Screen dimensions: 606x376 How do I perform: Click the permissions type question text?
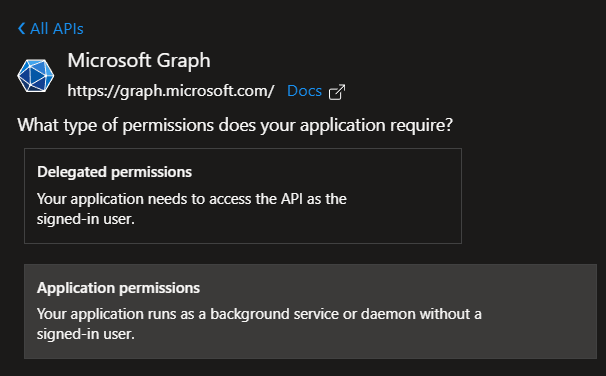(235, 125)
